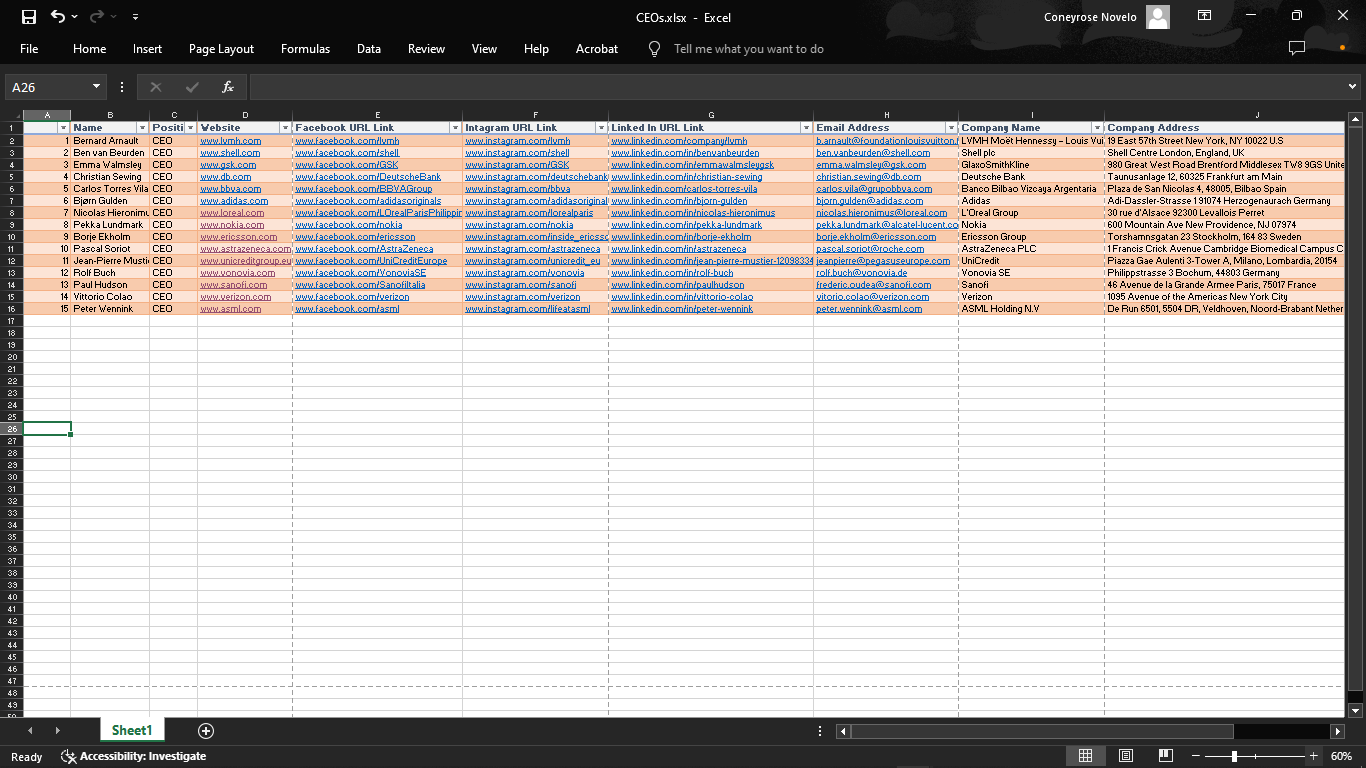Viewport: 1366px width, 768px height.
Task: Open the www.facebook.com/GSK link
Action: [x=347, y=165]
